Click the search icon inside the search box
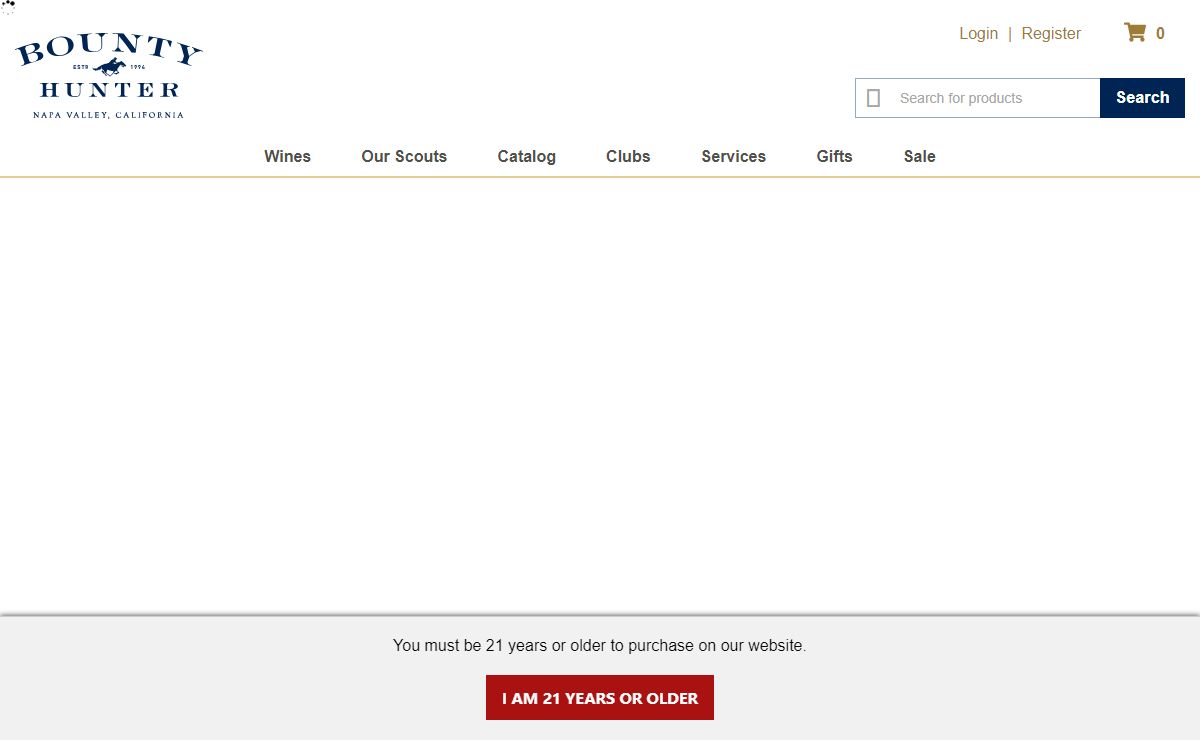The width and height of the screenshot is (1200, 740). point(873,98)
